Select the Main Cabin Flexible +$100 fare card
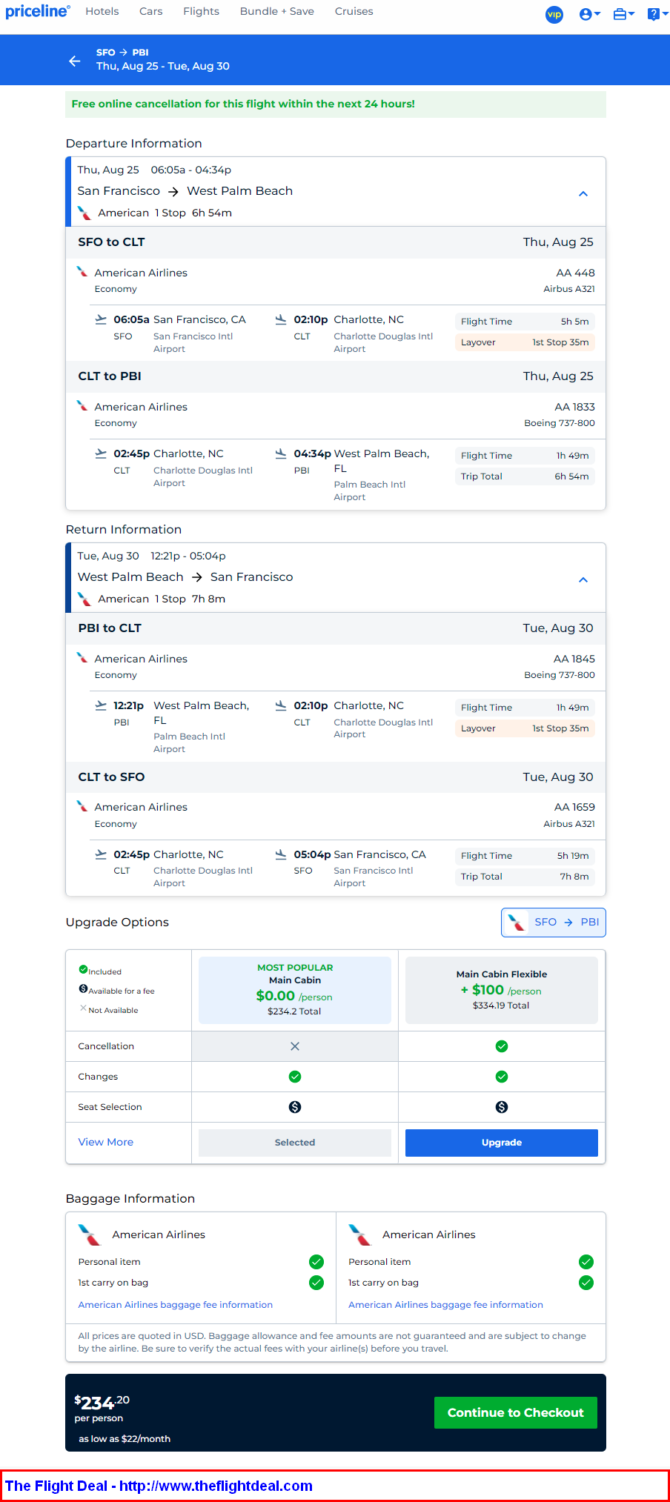Screen dimensions: 670x1502 (x=501, y=990)
